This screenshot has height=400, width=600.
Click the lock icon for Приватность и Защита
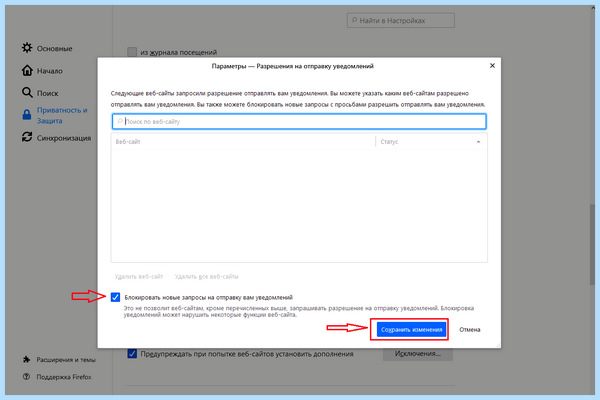coord(27,114)
